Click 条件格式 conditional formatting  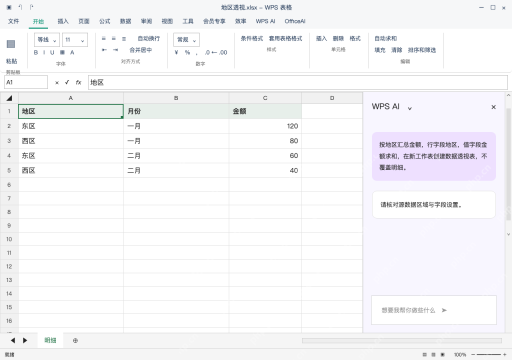[x=252, y=39]
